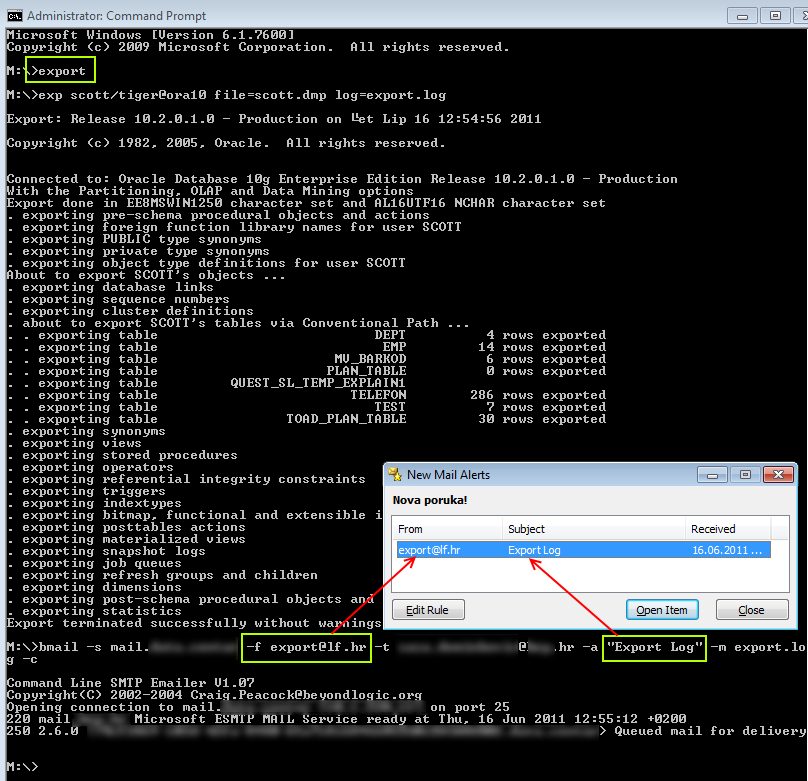Minimize the Command Prompt window
Image resolution: width=808 pixels, height=781 pixels.
742,16
